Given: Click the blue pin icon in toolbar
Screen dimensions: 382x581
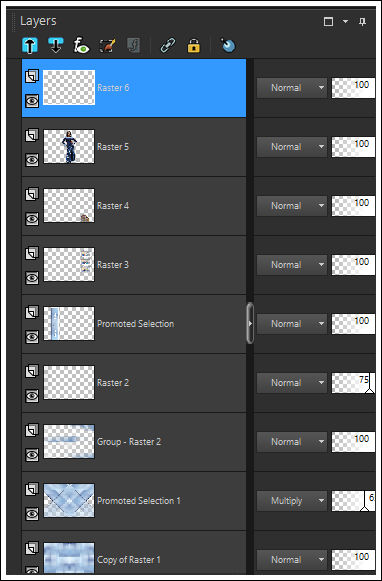Looking at the screenshot, I should click(x=228, y=45).
